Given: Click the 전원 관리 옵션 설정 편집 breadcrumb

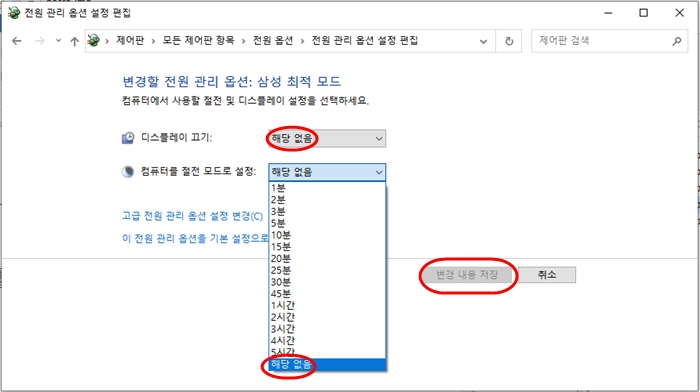Looking at the screenshot, I should click(365, 41).
